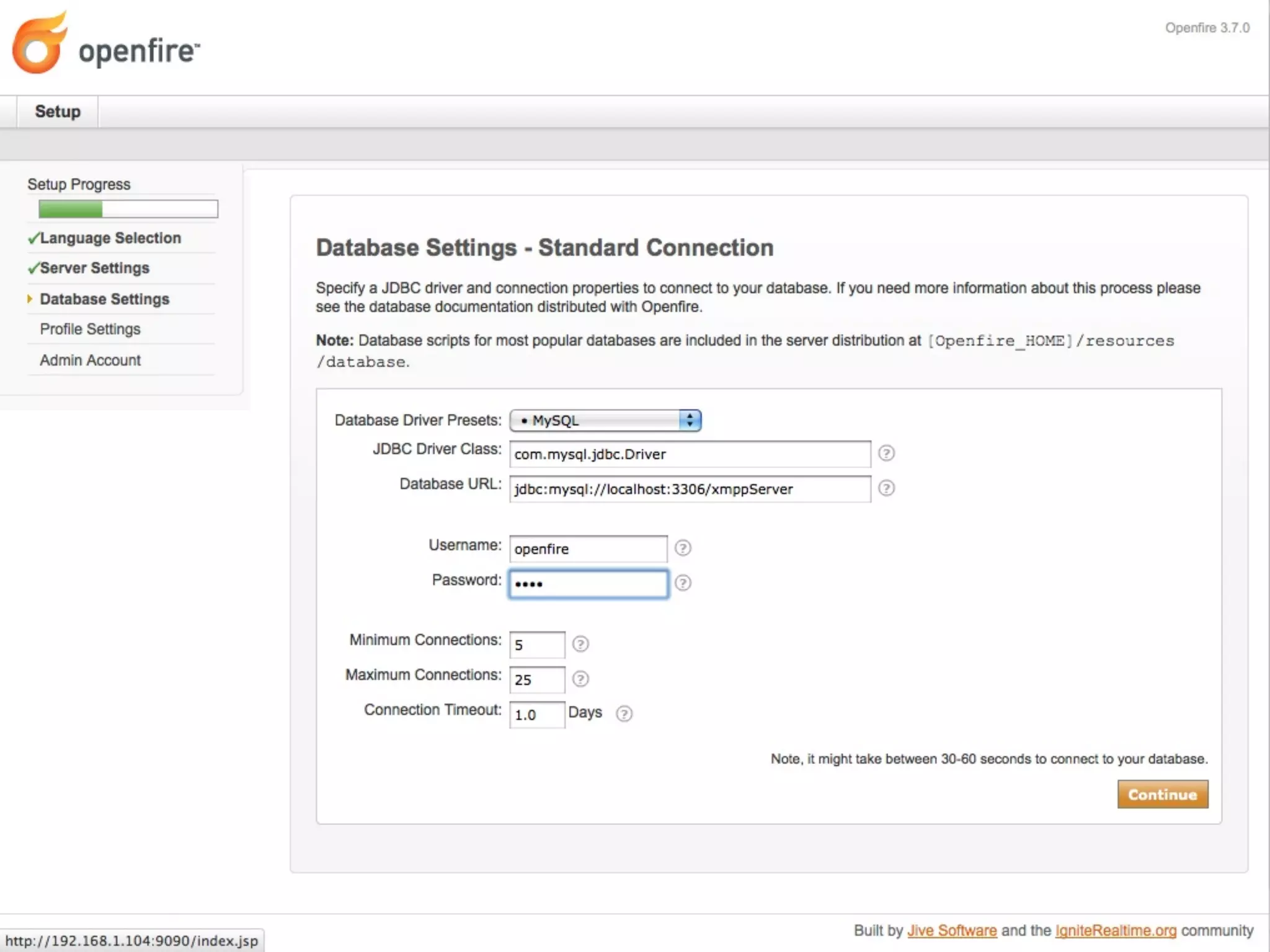Open the Database Driver Presets dropdown
1270x952 pixels.
point(605,420)
